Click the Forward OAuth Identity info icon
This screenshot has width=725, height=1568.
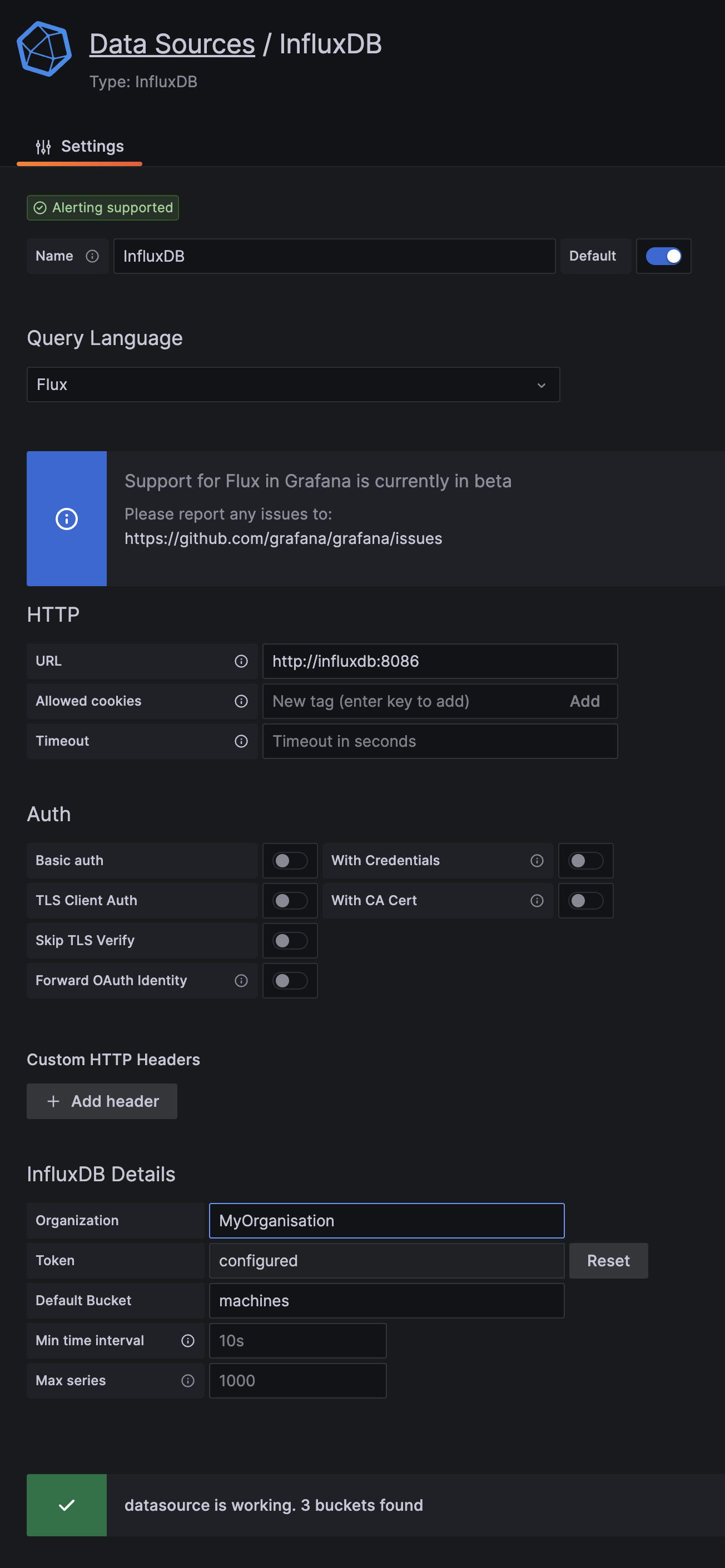pyautogui.click(x=241, y=980)
